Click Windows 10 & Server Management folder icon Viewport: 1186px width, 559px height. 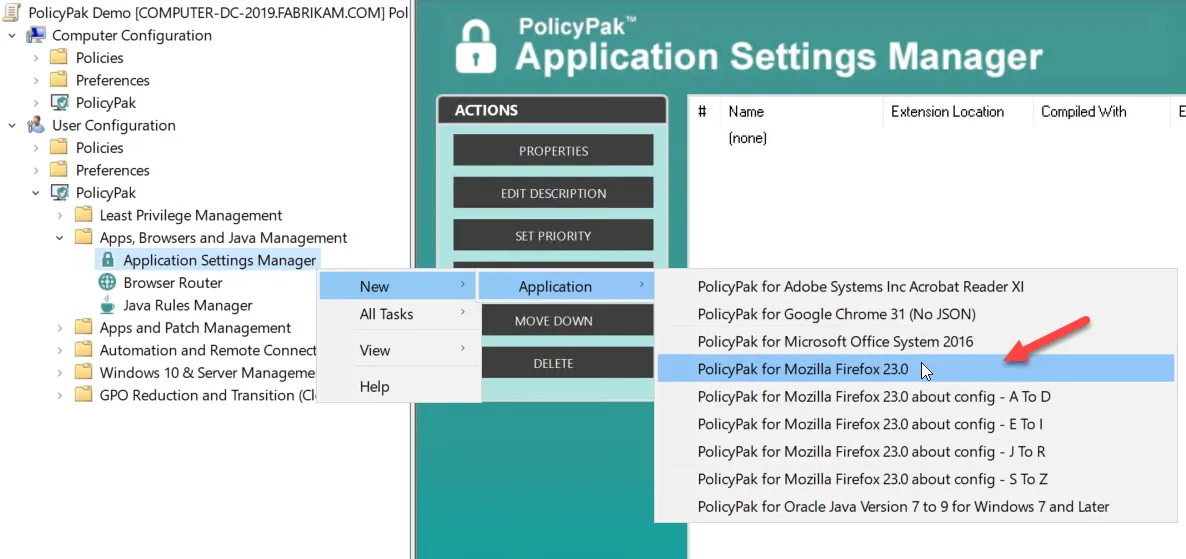[x=83, y=373]
